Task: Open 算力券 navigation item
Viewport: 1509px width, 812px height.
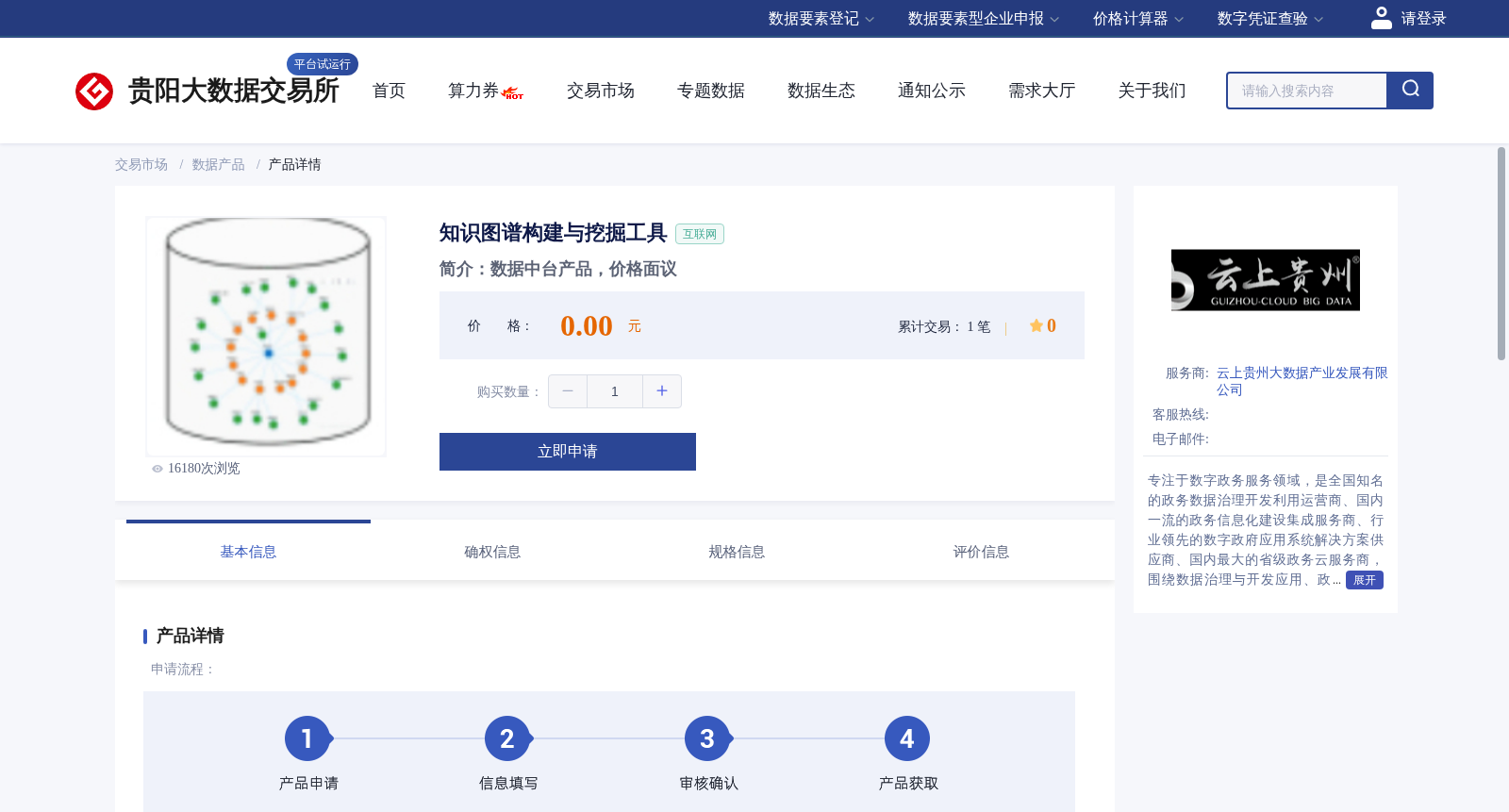Action: [473, 91]
